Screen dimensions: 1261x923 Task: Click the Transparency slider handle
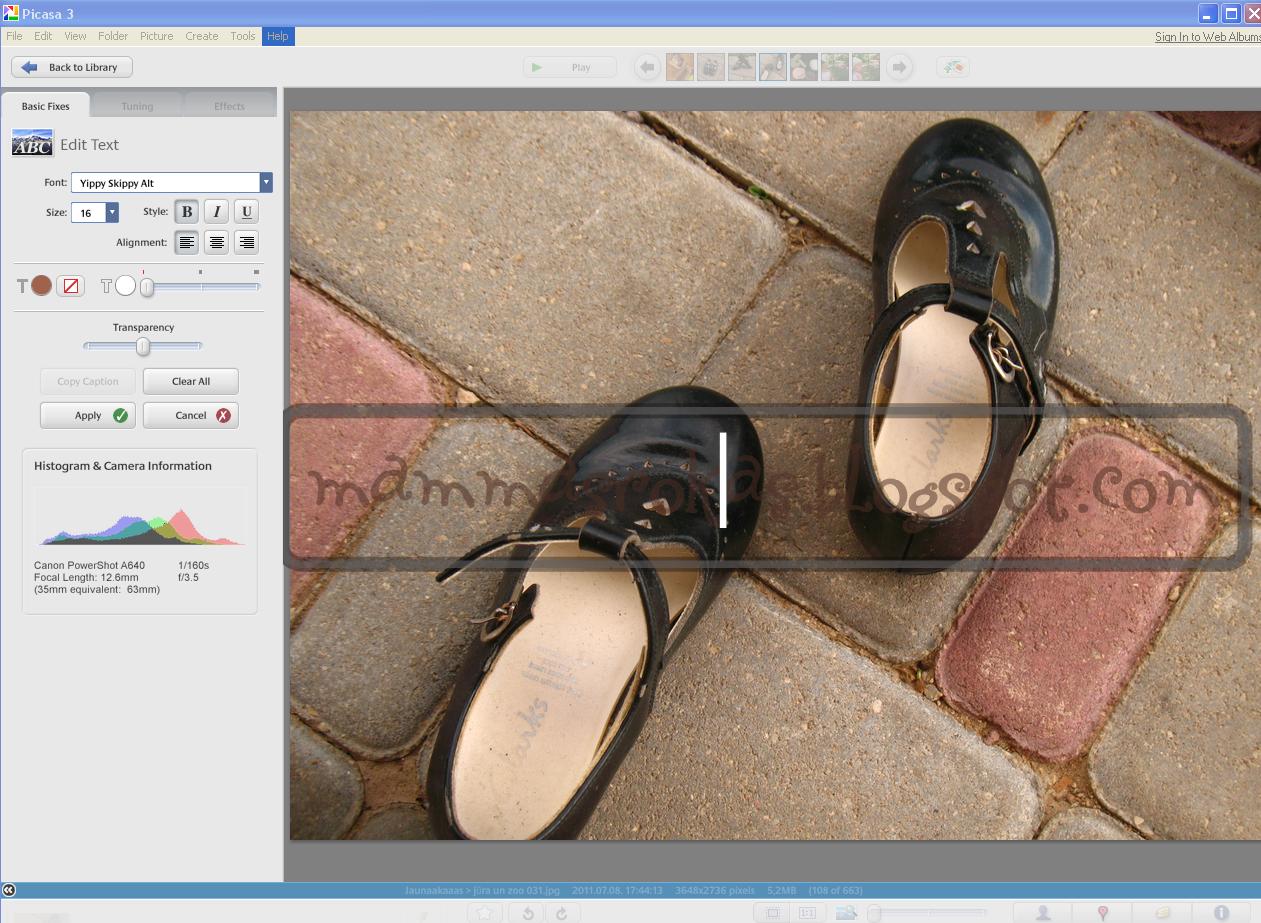click(143, 346)
